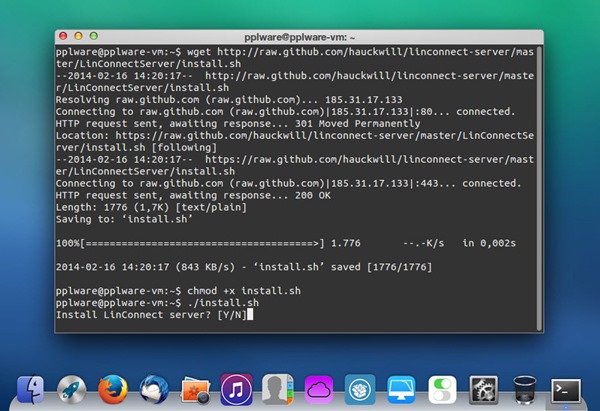Click the 'Install LinConnect server? [Y/N]' prompt line
The image size is (600, 411).
coord(151,315)
